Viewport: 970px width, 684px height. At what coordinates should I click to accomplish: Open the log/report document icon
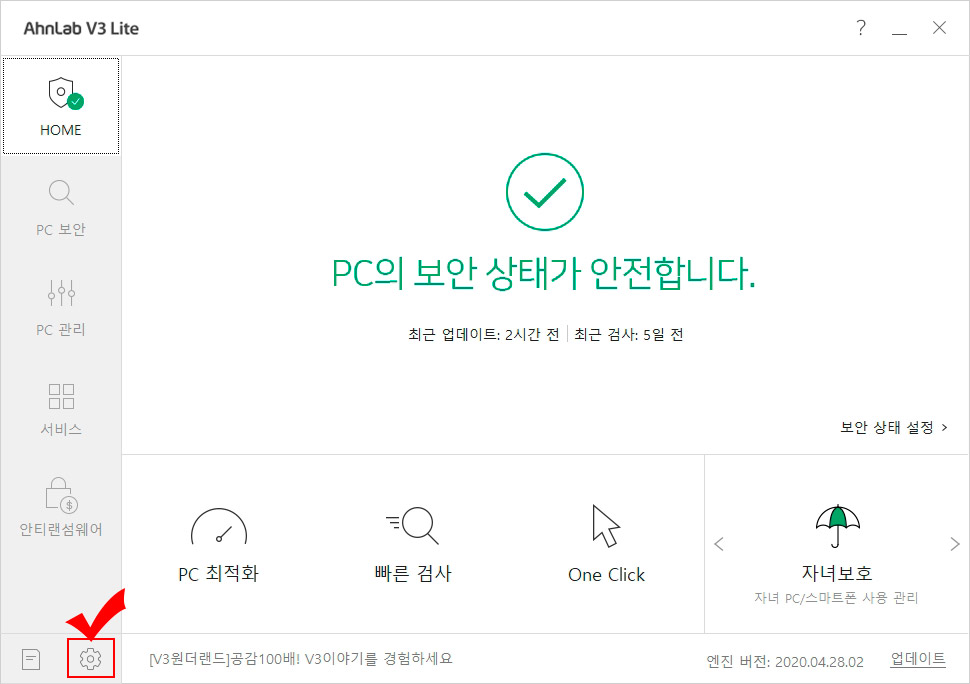31,659
